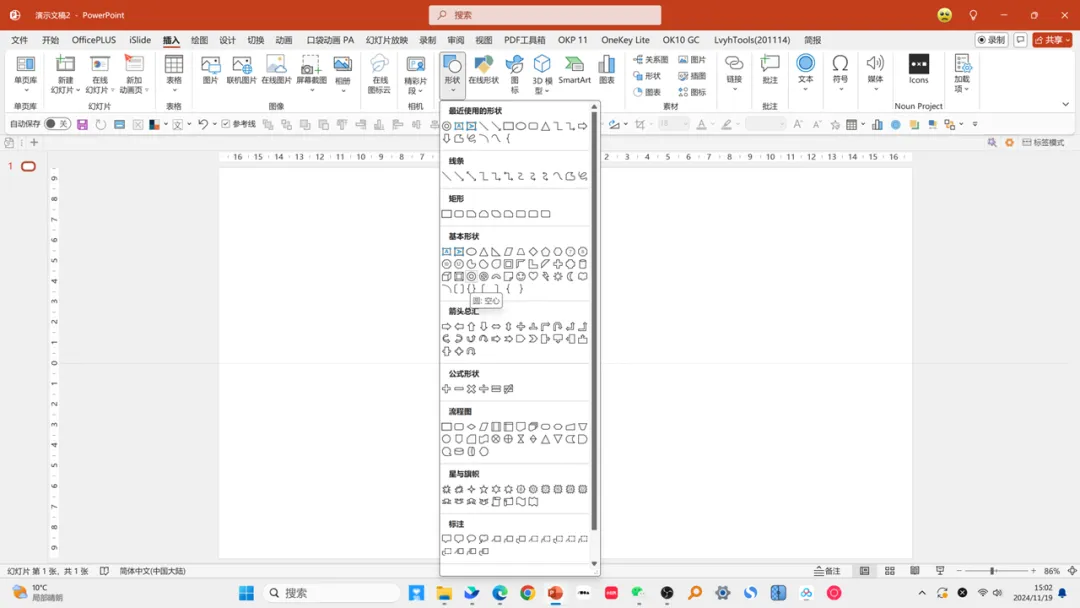Screen dimensions: 1080x608
Task: Pick the donut (圆: 空心) shape
Action: (x=471, y=276)
